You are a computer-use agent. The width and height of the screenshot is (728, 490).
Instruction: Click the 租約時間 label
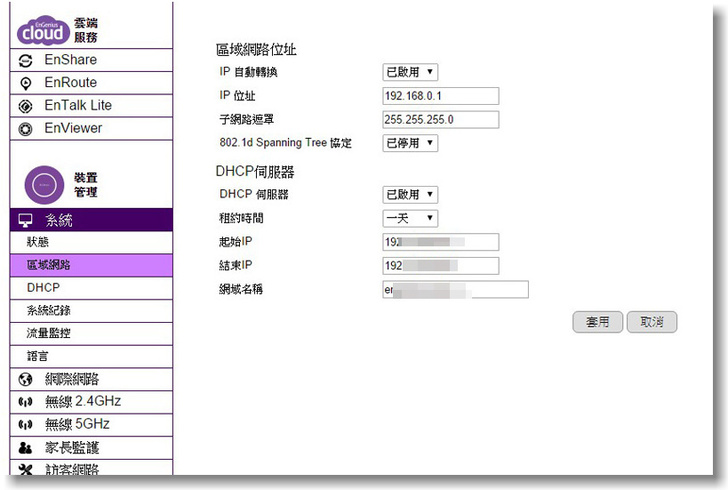[x=241, y=218]
